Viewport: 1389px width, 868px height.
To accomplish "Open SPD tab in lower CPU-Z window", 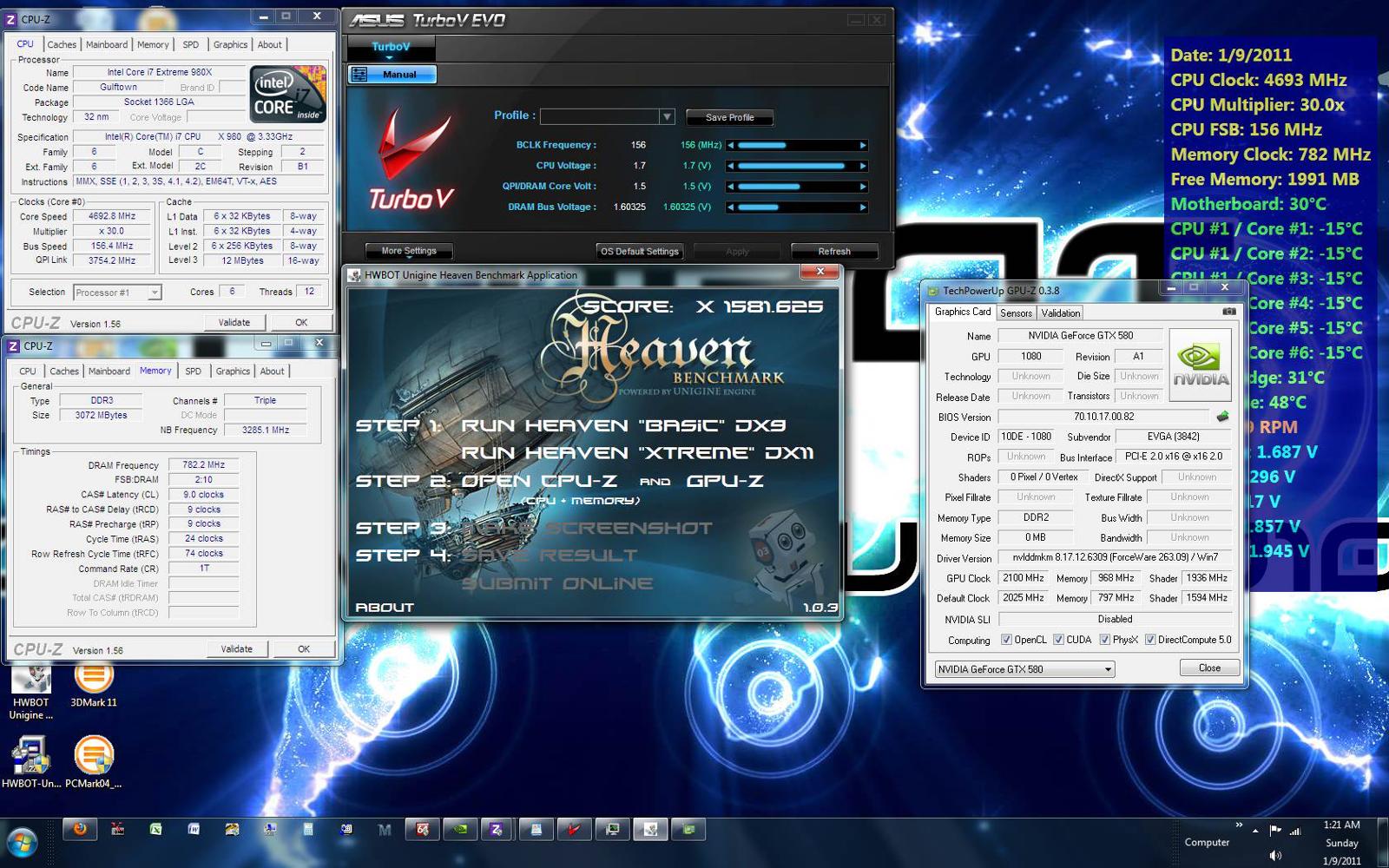I will [x=193, y=371].
